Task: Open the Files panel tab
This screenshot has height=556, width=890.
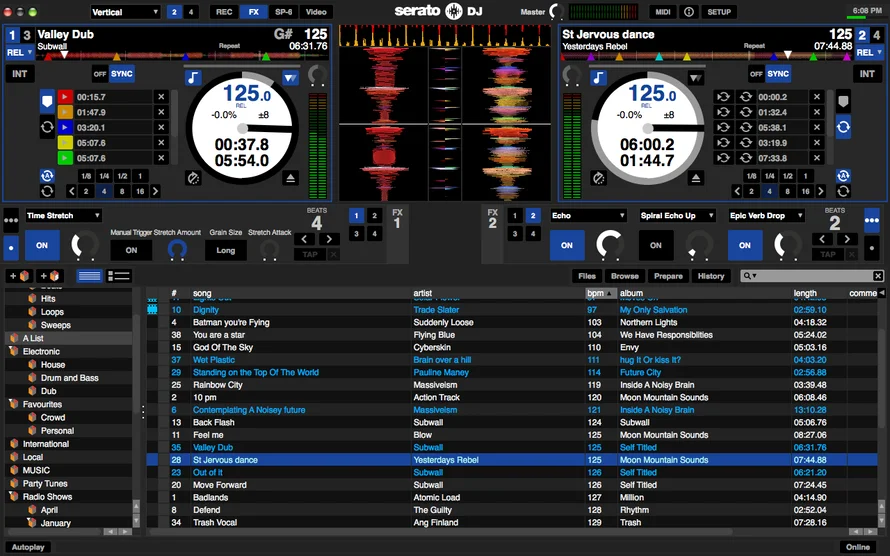Action: [587, 276]
